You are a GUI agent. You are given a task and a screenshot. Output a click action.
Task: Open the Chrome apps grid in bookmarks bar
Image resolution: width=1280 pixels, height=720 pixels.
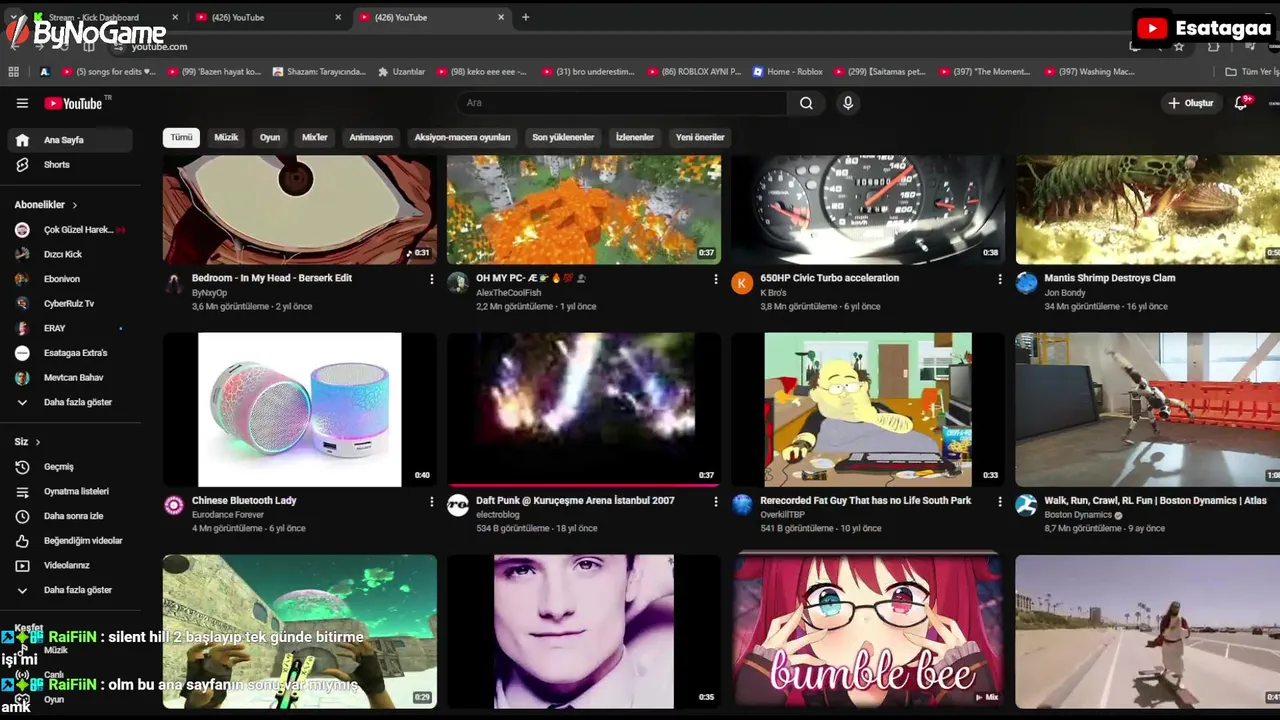pyautogui.click(x=14, y=72)
